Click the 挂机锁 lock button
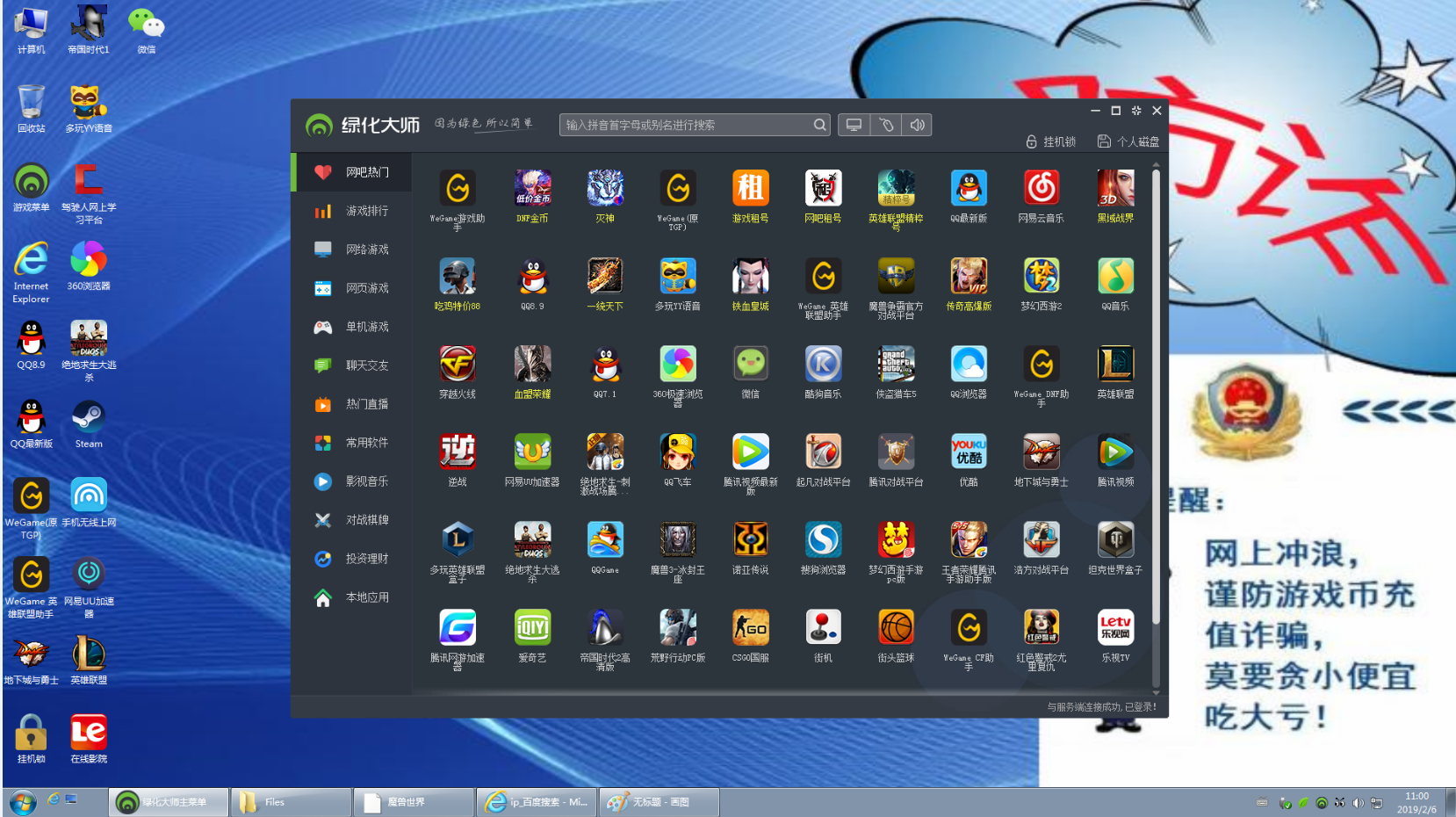 [1050, 141]
